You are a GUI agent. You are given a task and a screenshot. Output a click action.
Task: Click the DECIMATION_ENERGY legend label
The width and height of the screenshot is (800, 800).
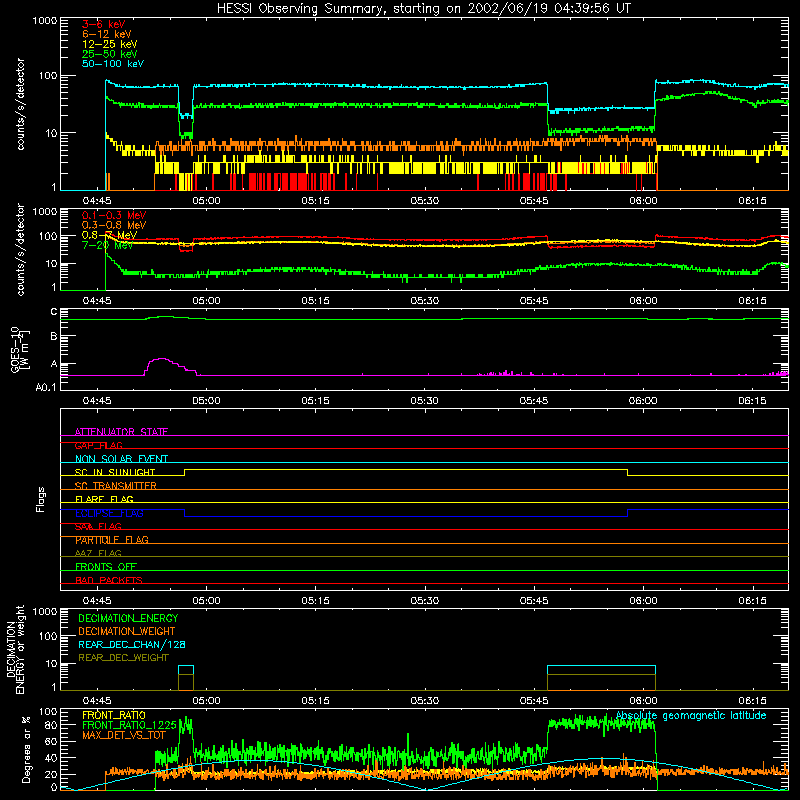128,618
